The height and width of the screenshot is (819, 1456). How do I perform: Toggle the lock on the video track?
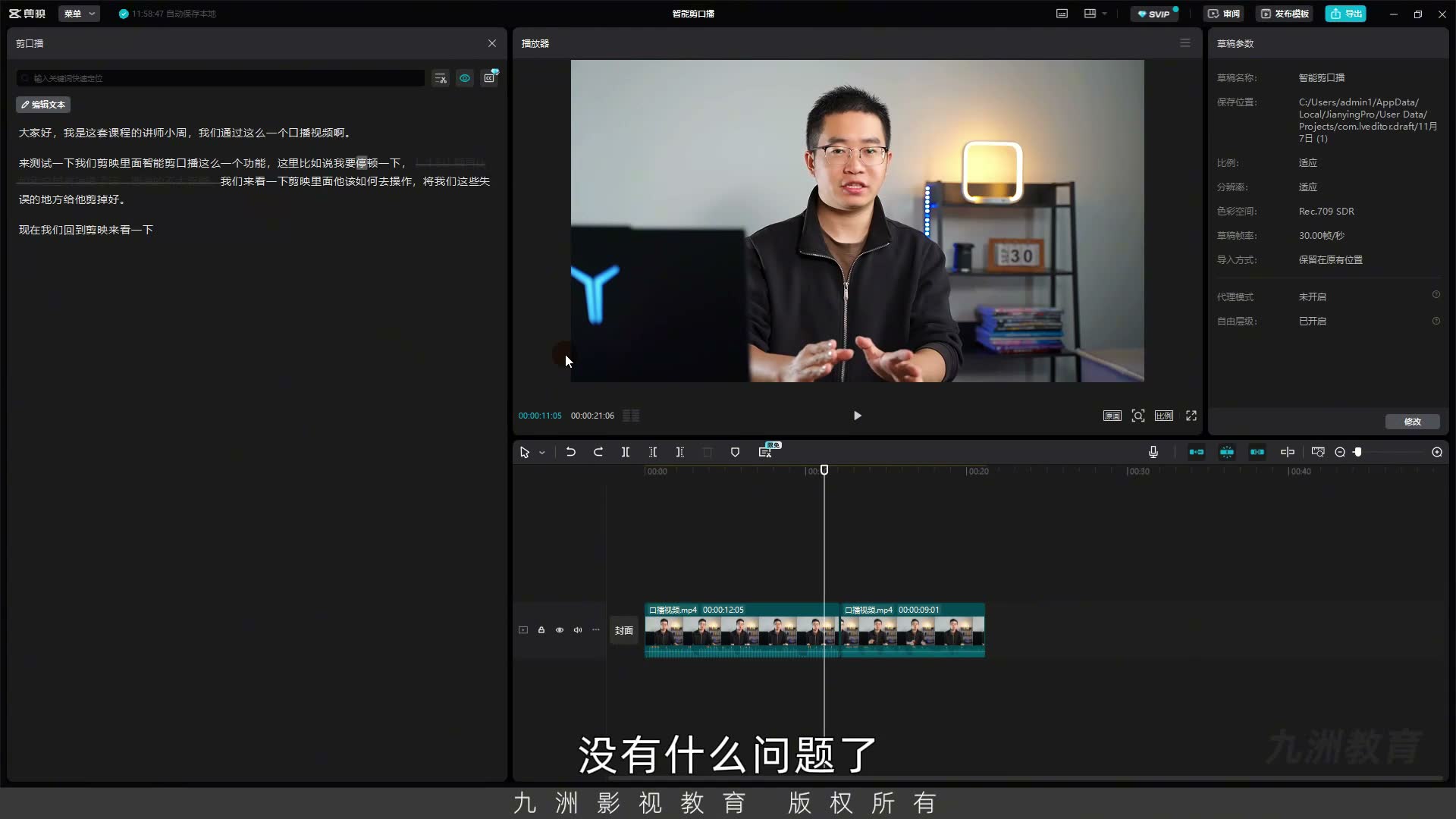[x=541, y=630]
